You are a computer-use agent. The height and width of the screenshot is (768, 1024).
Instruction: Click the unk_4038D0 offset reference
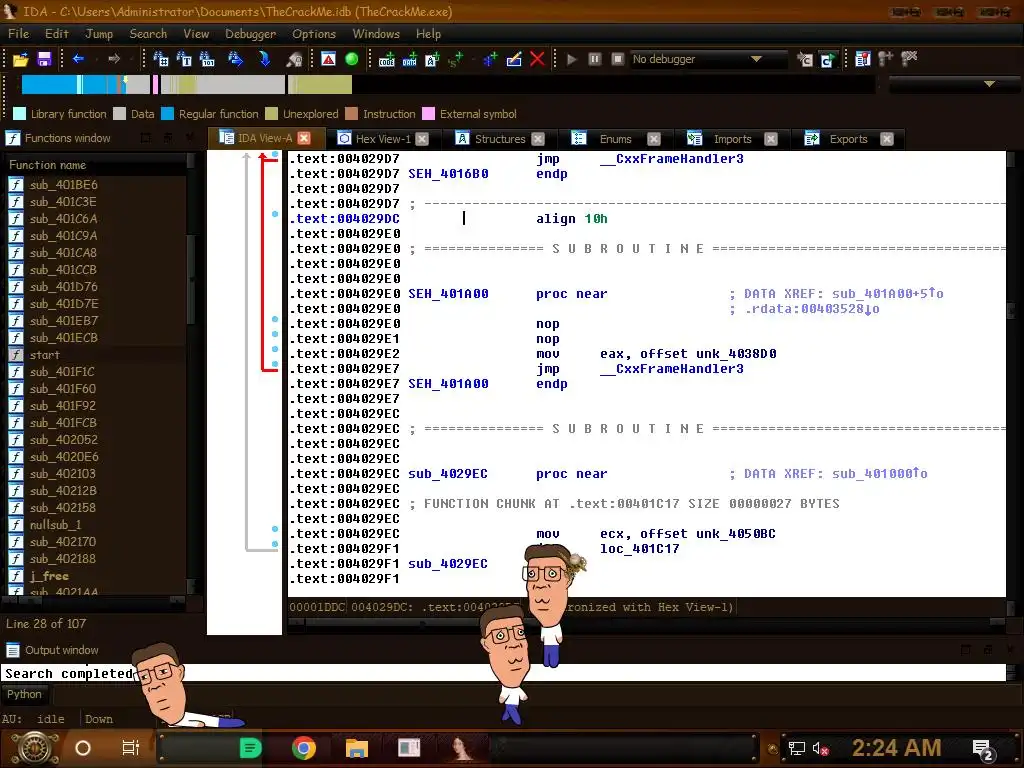(x=736, y=354)
